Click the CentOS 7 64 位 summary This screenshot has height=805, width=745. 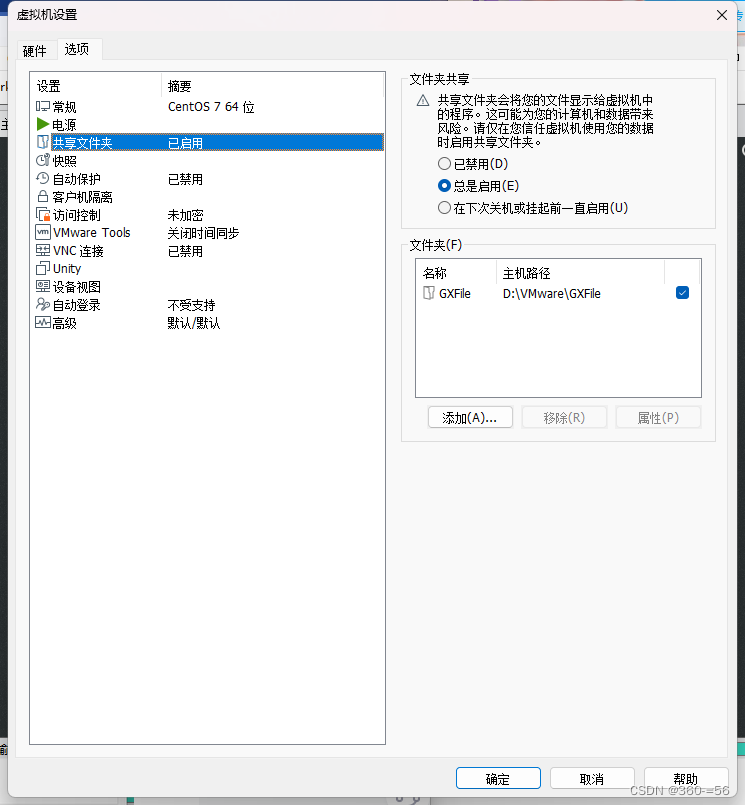211,107
